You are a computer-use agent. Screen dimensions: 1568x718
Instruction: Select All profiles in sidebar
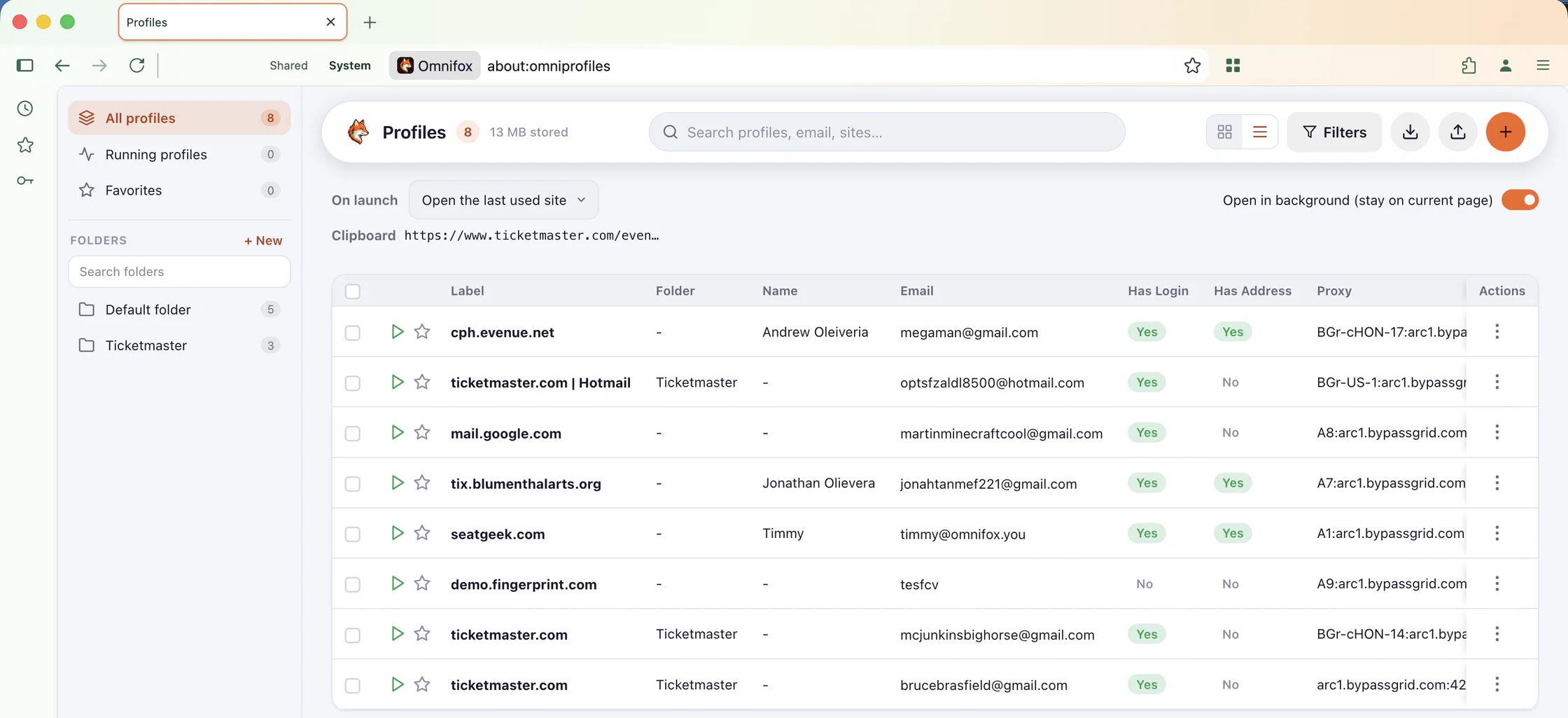(179, 118)
